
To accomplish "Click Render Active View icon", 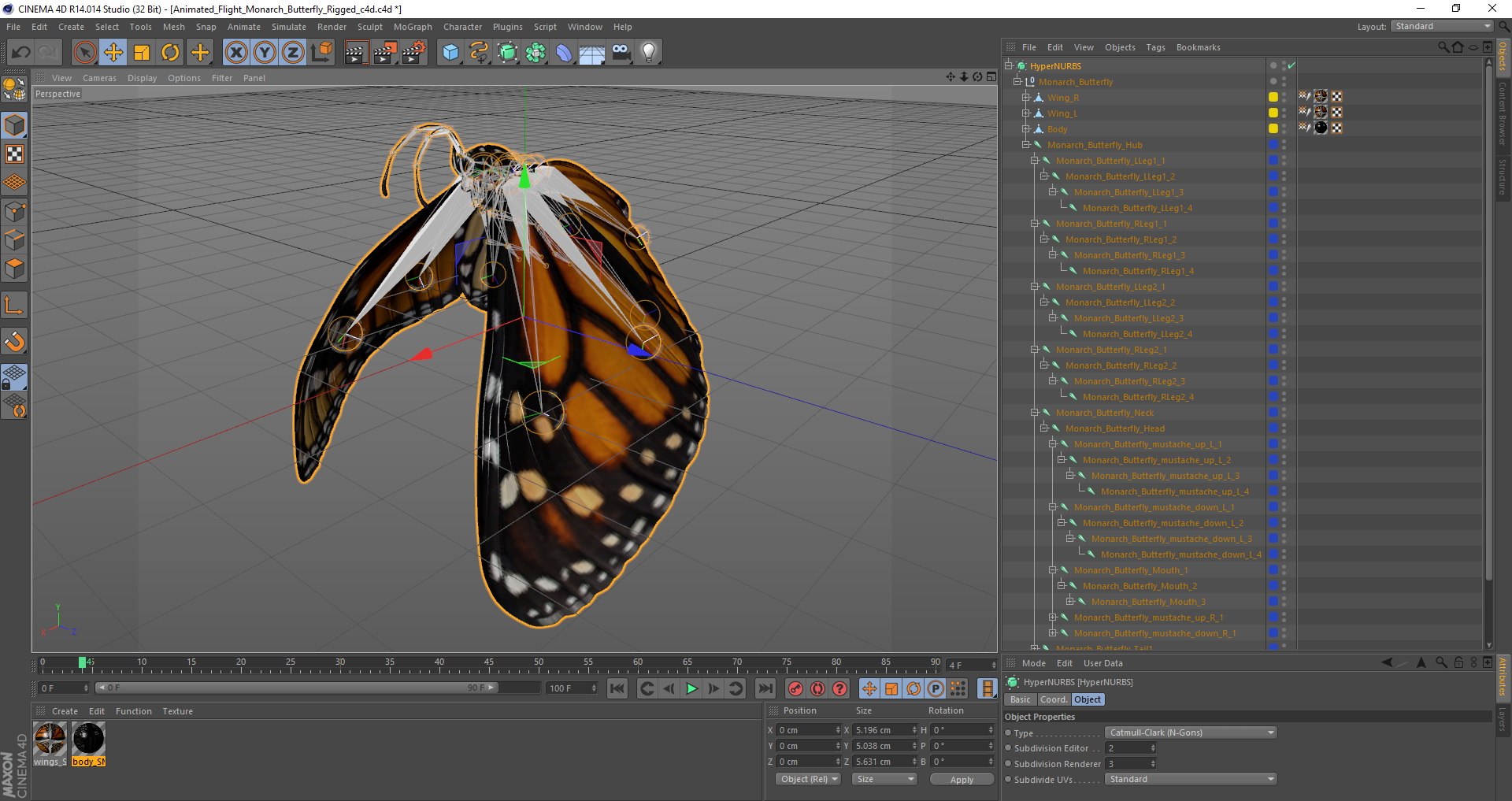I will [x=356, y=53].
